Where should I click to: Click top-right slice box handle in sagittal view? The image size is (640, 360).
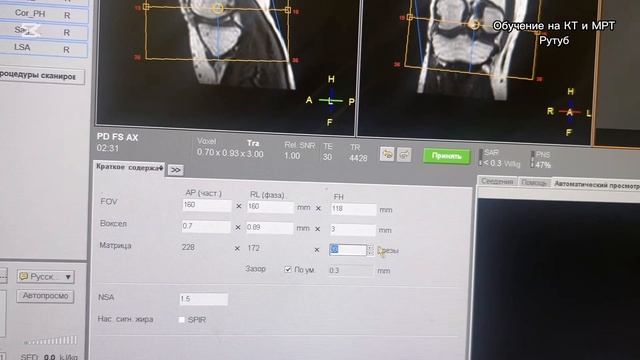click(x=288, y=10)
